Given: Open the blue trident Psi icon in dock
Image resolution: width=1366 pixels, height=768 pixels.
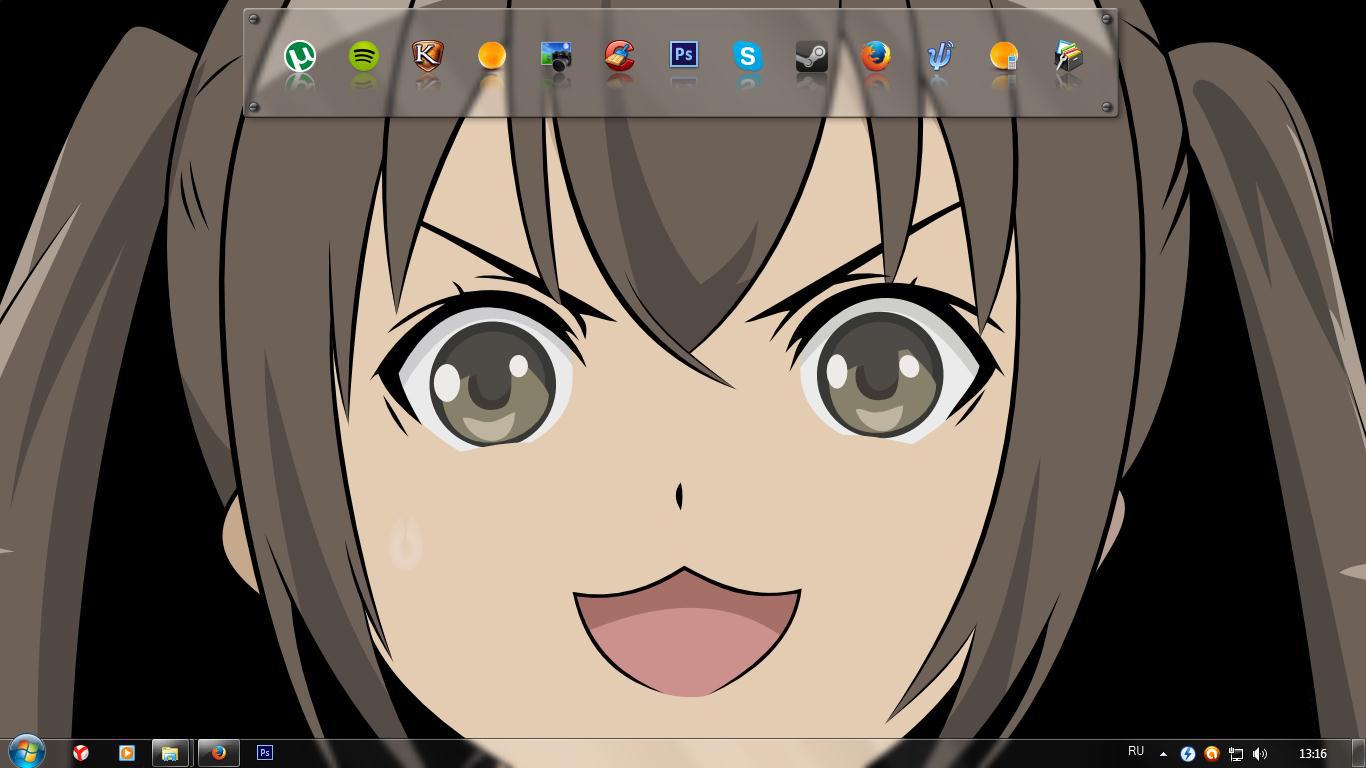Looking at the screenshot, I should point(940,56).
